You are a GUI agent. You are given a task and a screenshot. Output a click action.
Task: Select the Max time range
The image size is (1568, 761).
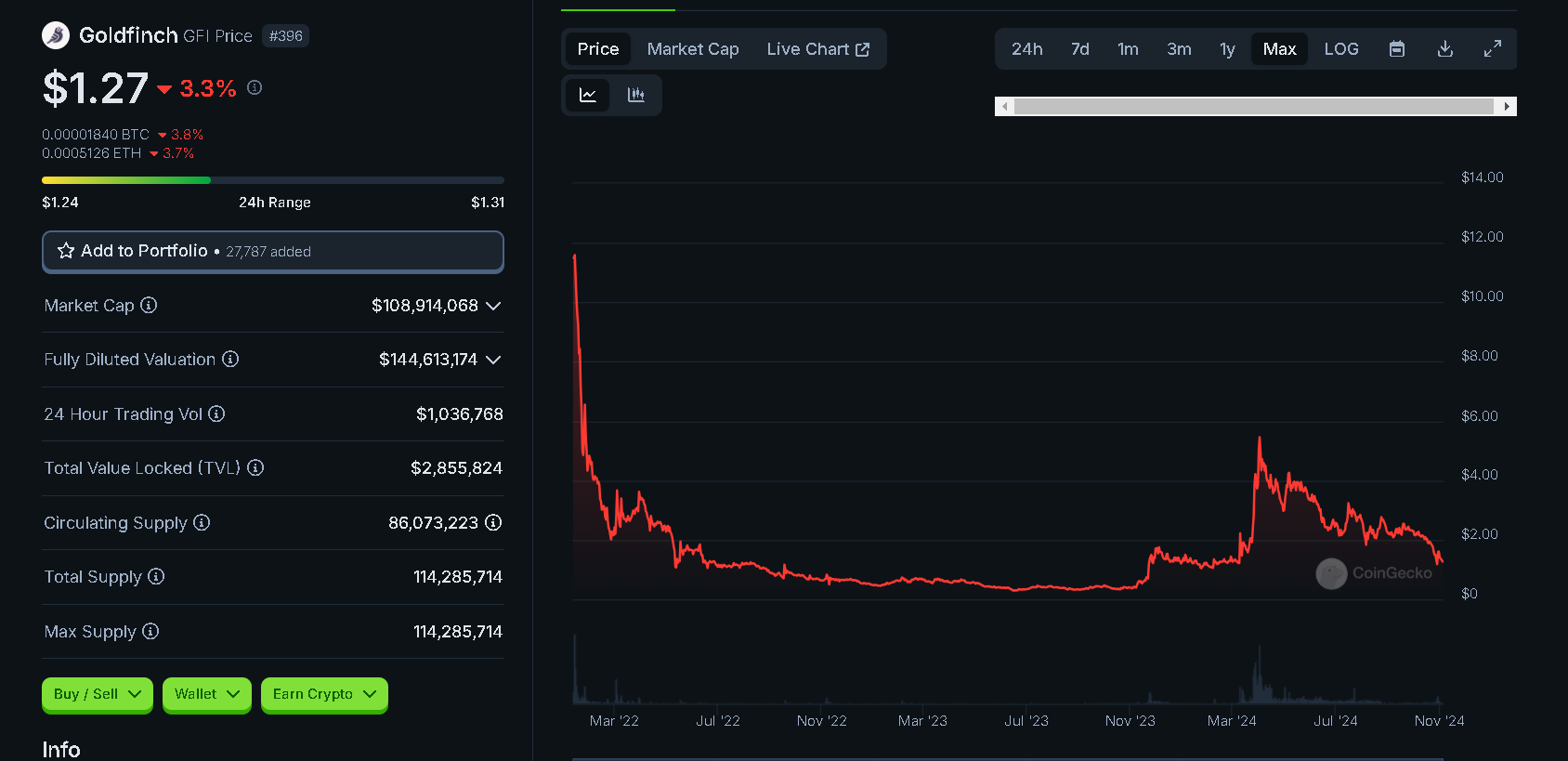(x=1279, y=49)
